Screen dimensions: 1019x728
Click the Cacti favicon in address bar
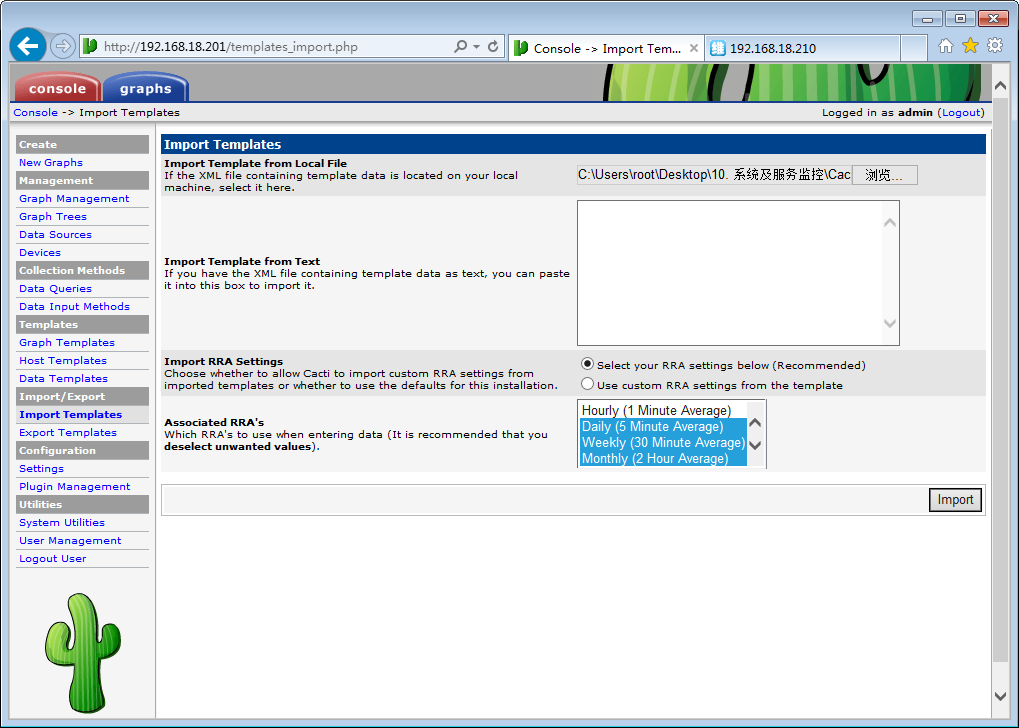click(90, 46)
